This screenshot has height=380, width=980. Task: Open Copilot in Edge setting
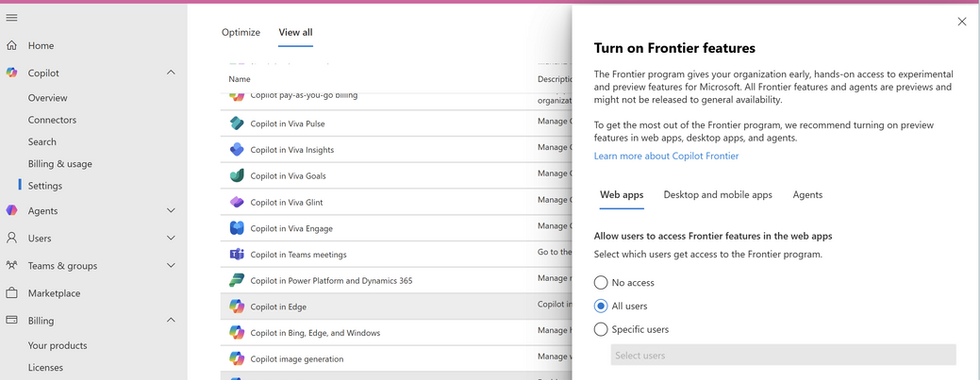(278, 307)
